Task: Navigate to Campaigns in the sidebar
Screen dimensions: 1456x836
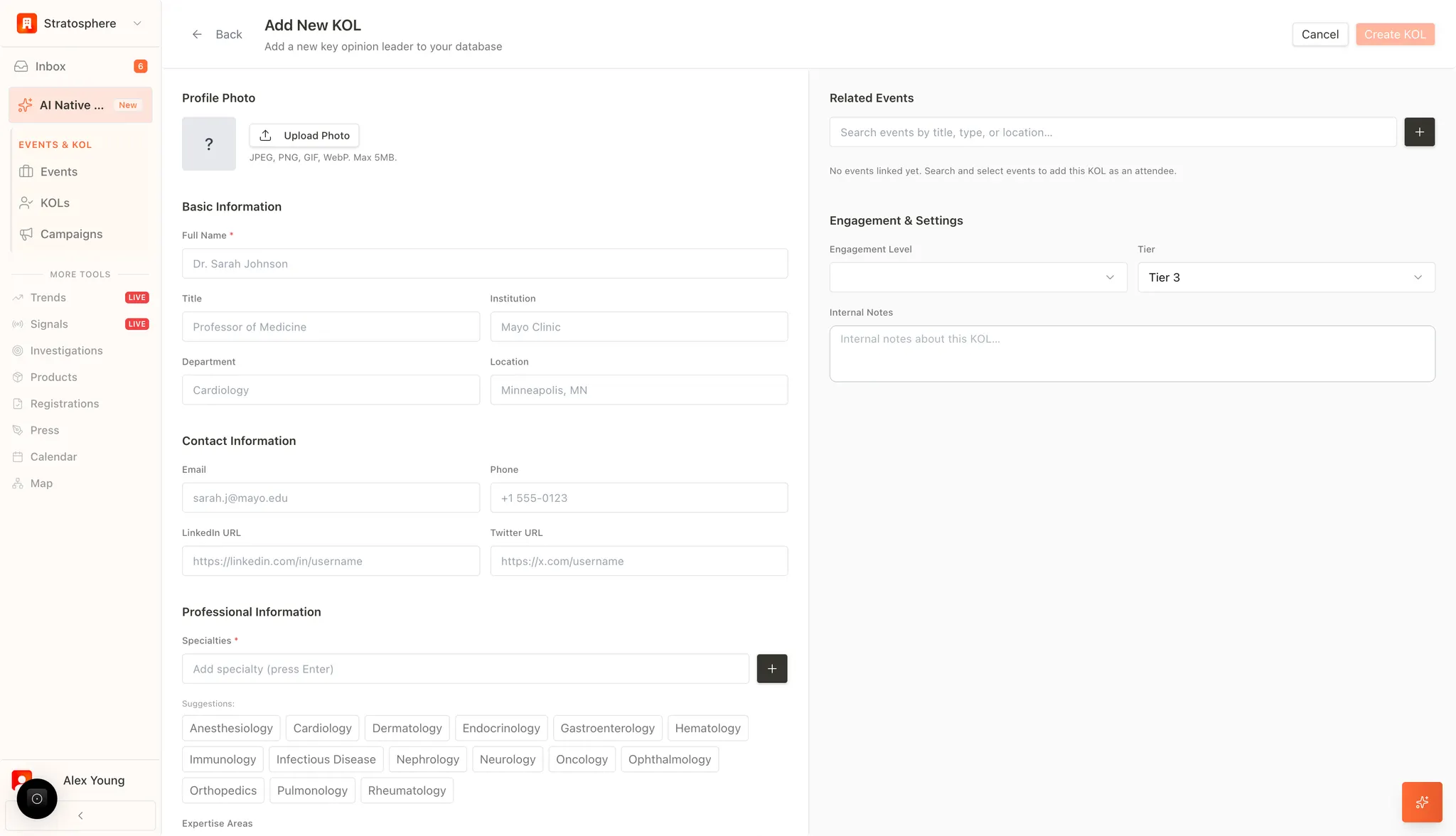Action: tap(70, 234)
